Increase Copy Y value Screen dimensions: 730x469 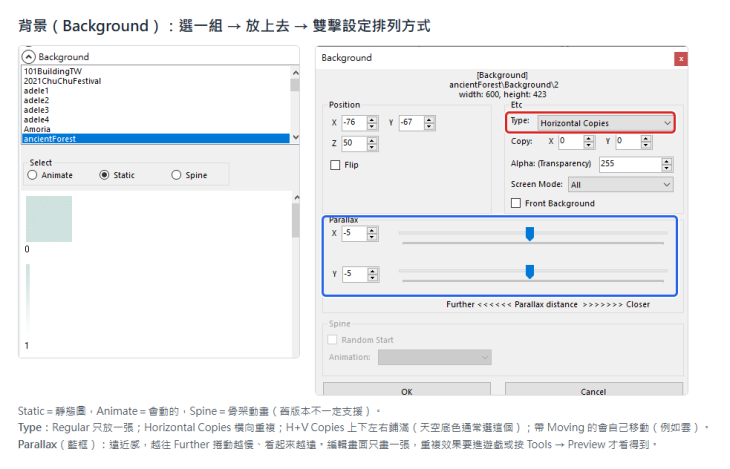[646, 138]
